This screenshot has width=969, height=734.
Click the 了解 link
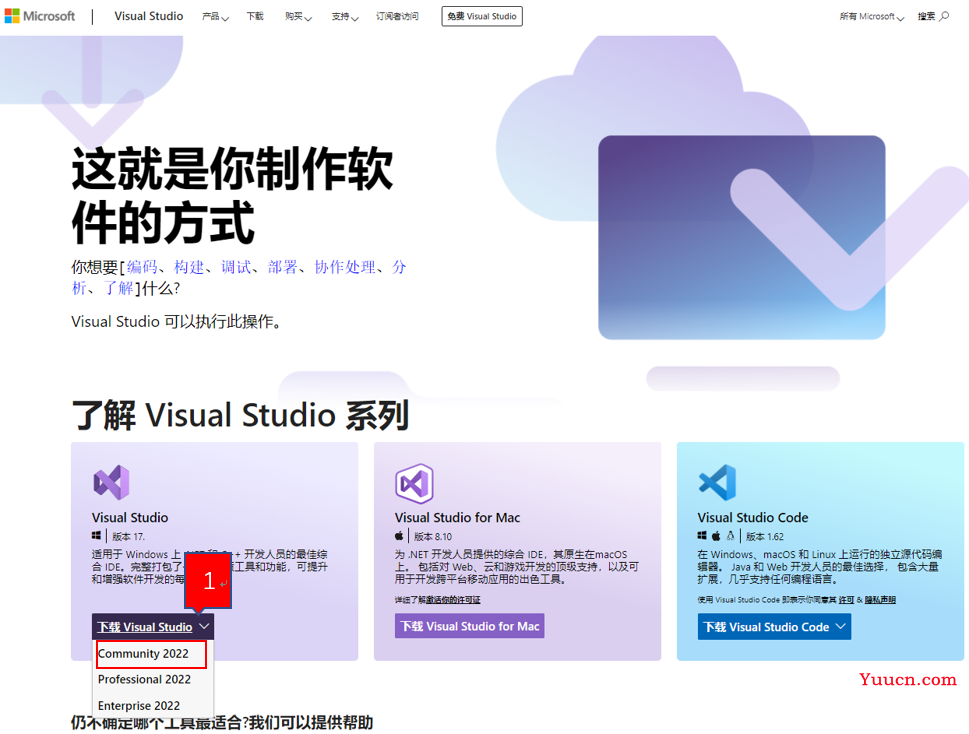click(x=119, y=288)
